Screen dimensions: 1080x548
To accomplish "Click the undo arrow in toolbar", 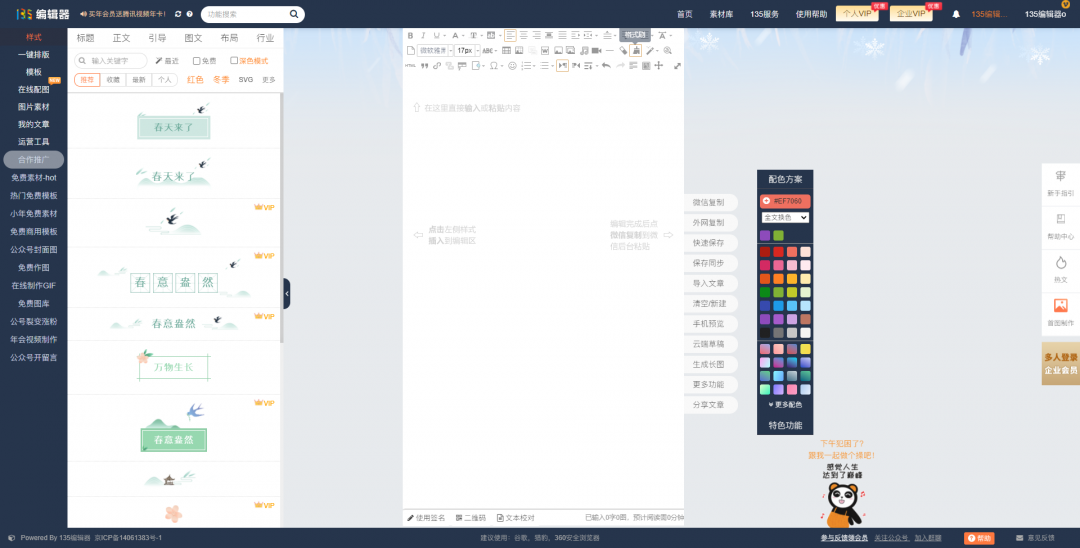I will (606, 65).
